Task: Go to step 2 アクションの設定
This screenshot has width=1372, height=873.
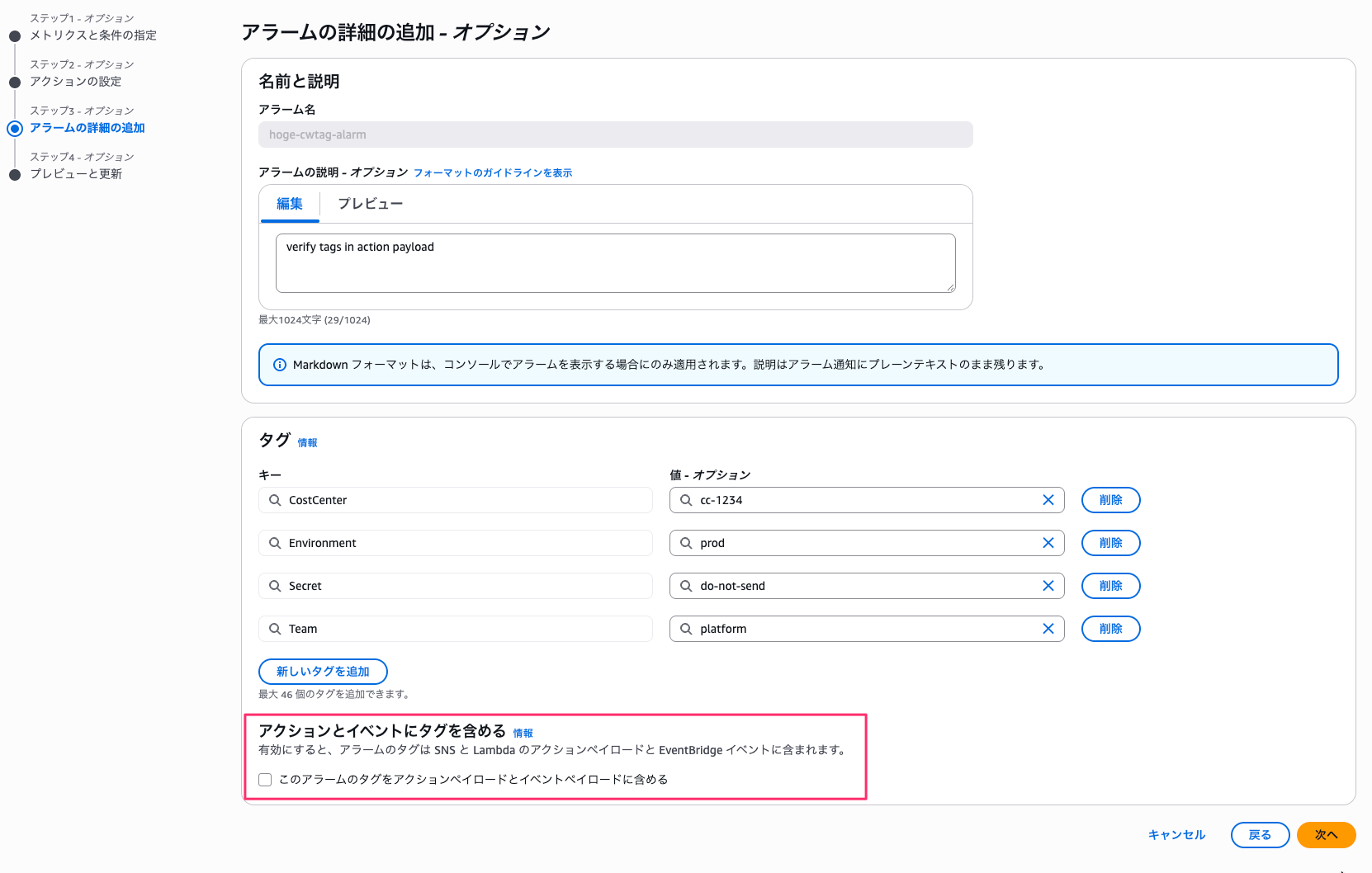Action: coord(76,82)
